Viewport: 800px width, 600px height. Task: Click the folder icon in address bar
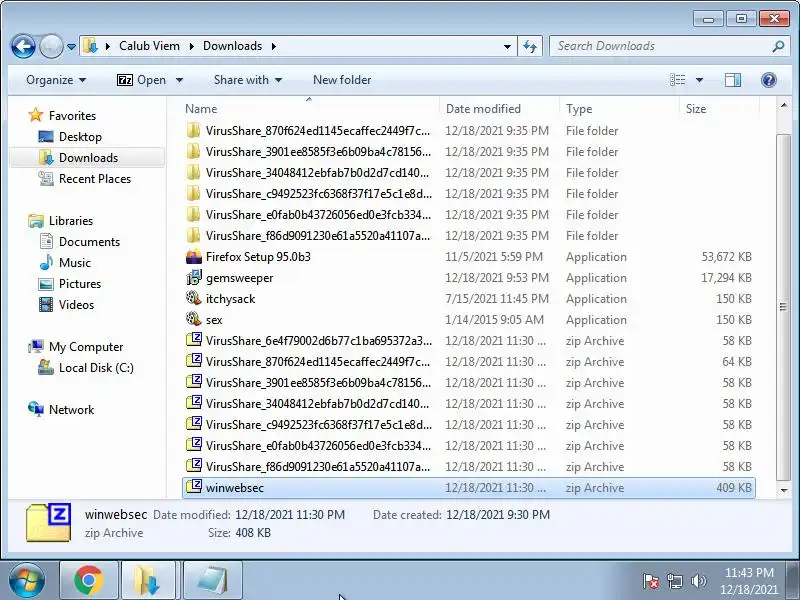90,46
